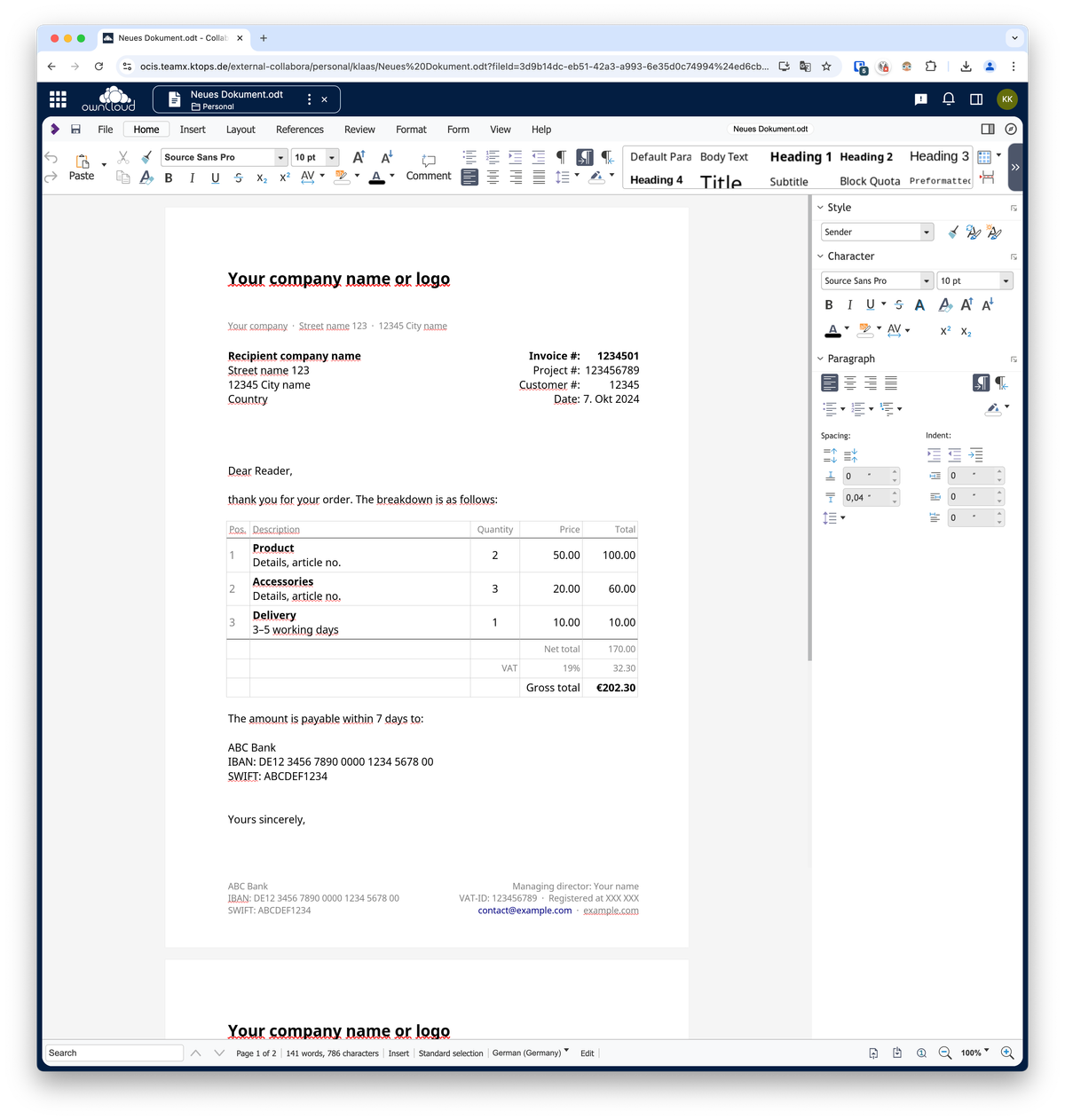1065x1120 pixels.
Task: Collapse the Paragraph section in the sidebar
Action: (820, 359)
